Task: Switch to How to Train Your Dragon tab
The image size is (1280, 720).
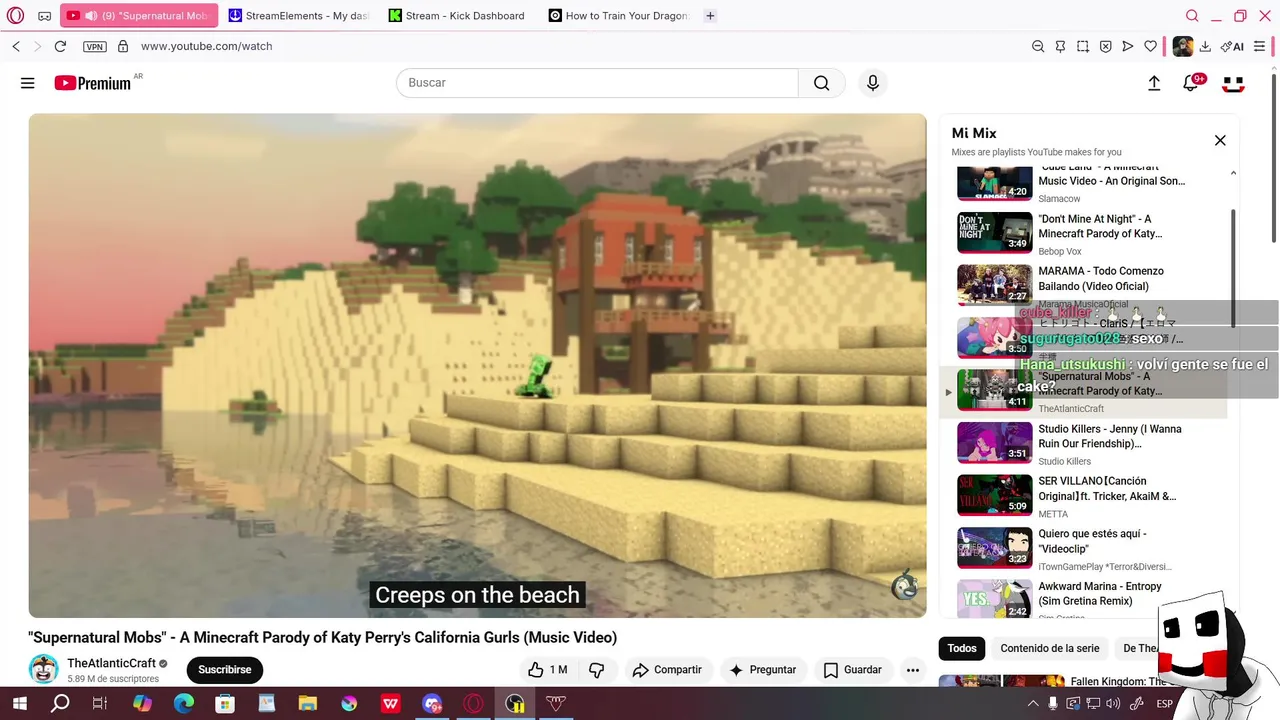Action: (x=620, y=16)
